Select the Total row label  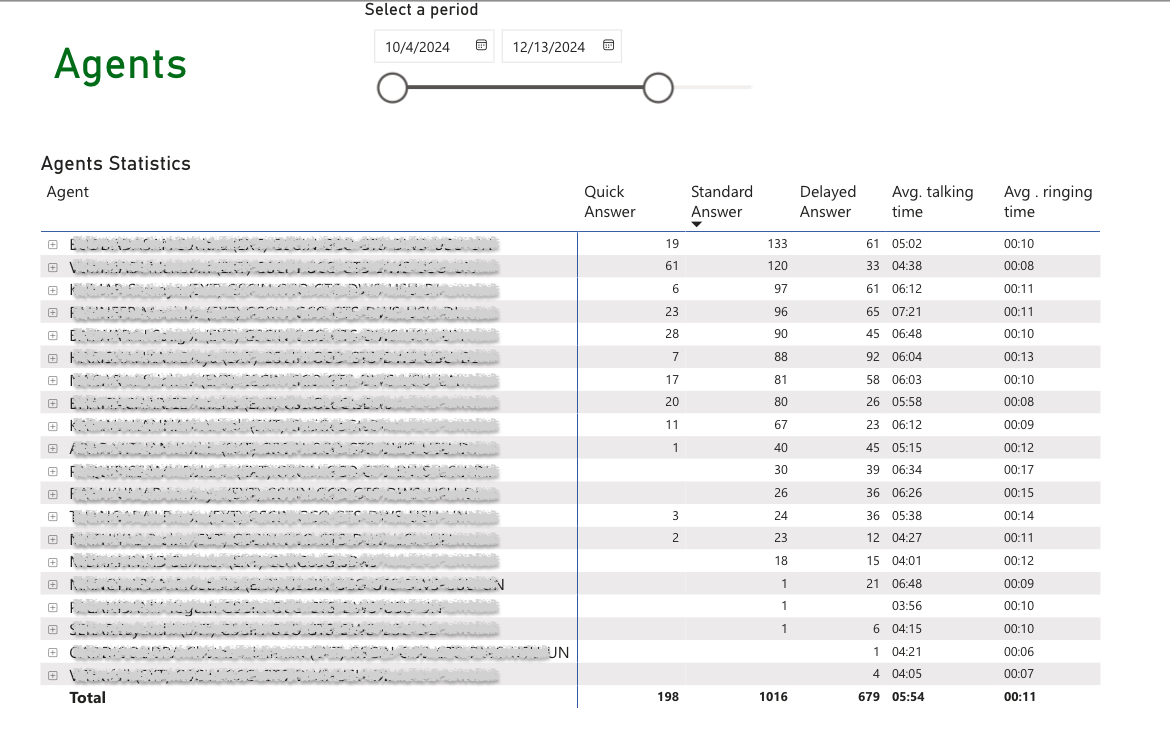pos(87,697)
